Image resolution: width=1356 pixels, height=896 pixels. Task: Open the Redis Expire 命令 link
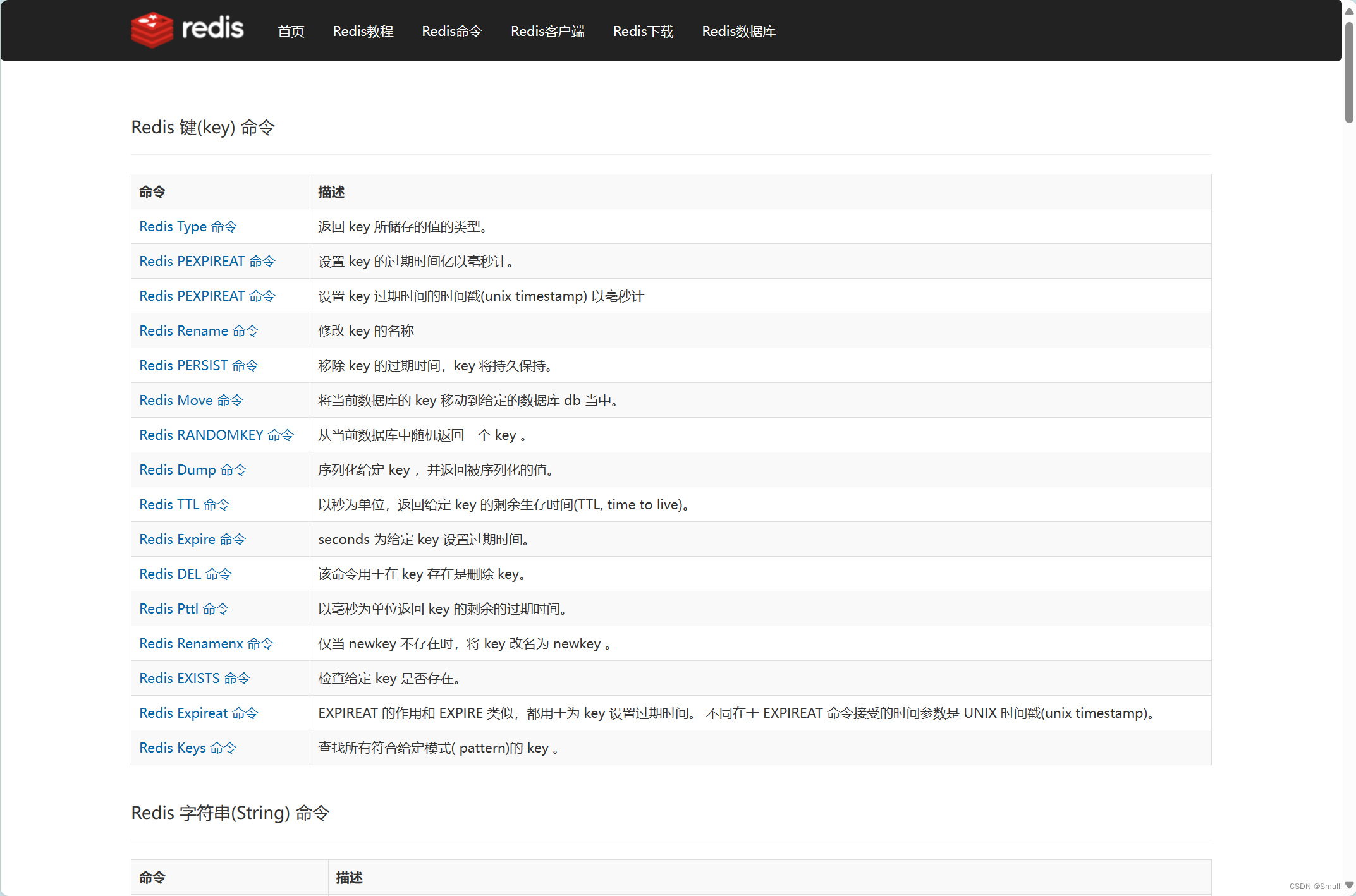click(192, 539)
